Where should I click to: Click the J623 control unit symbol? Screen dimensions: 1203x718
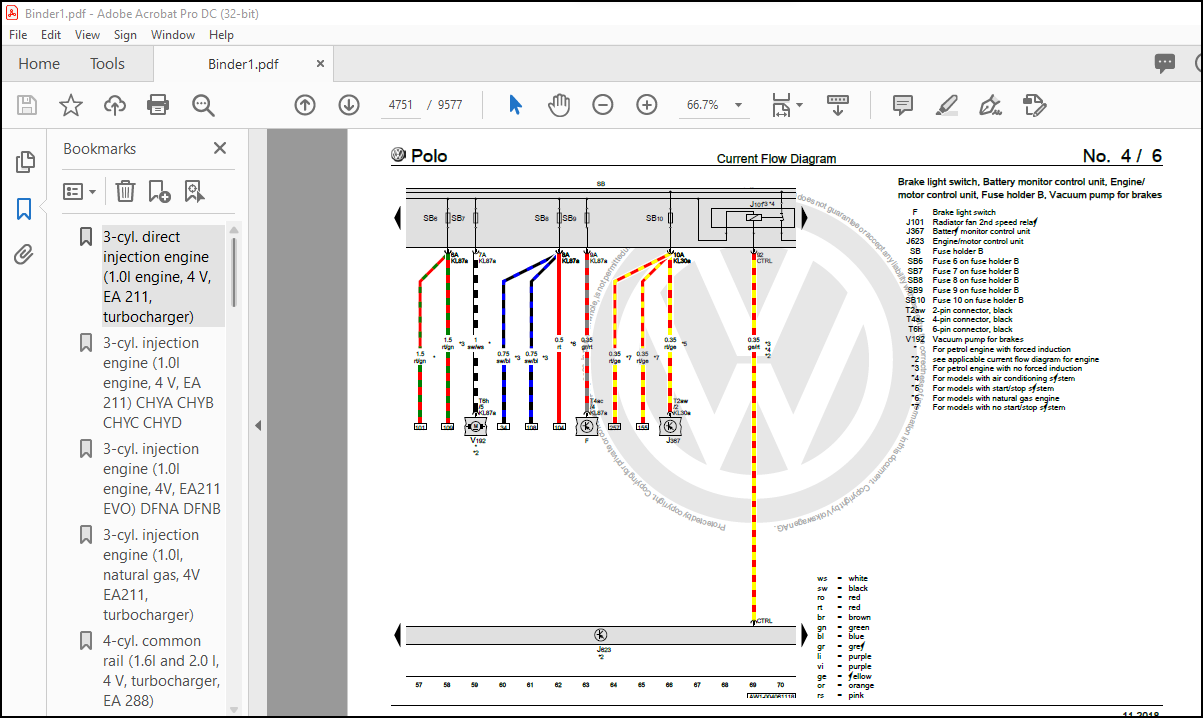pyautogui.click(x=600, y=635)
